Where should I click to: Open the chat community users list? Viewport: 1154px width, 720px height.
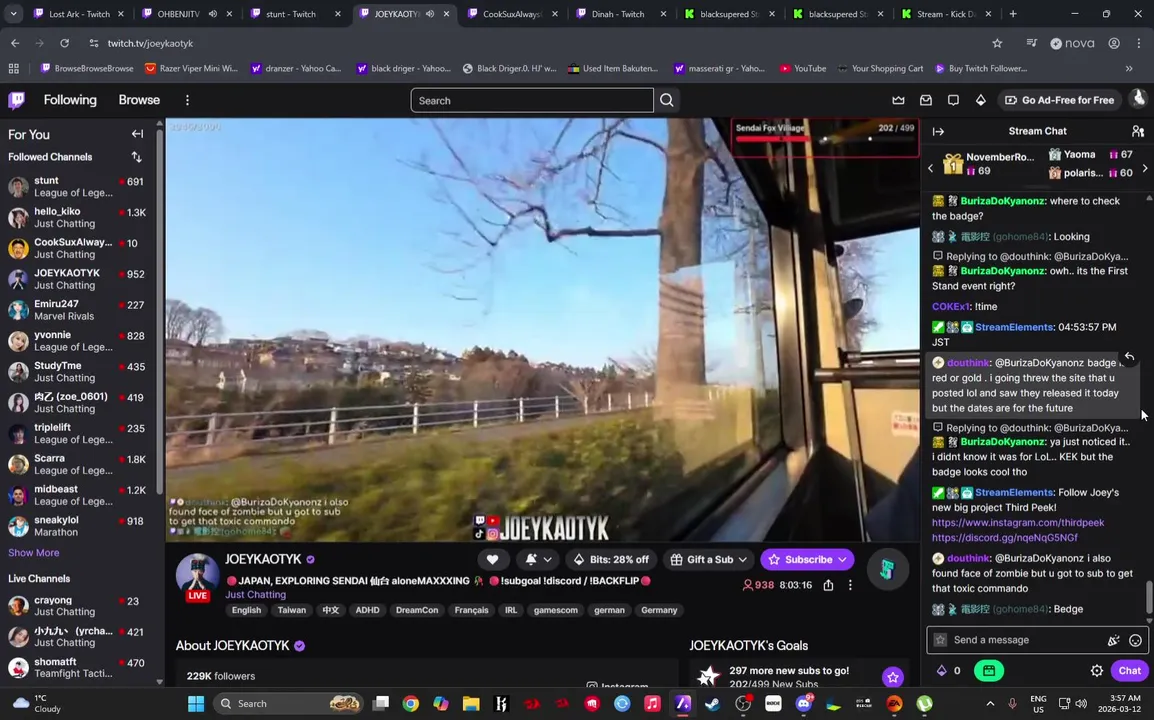[x=1138, y=131]
